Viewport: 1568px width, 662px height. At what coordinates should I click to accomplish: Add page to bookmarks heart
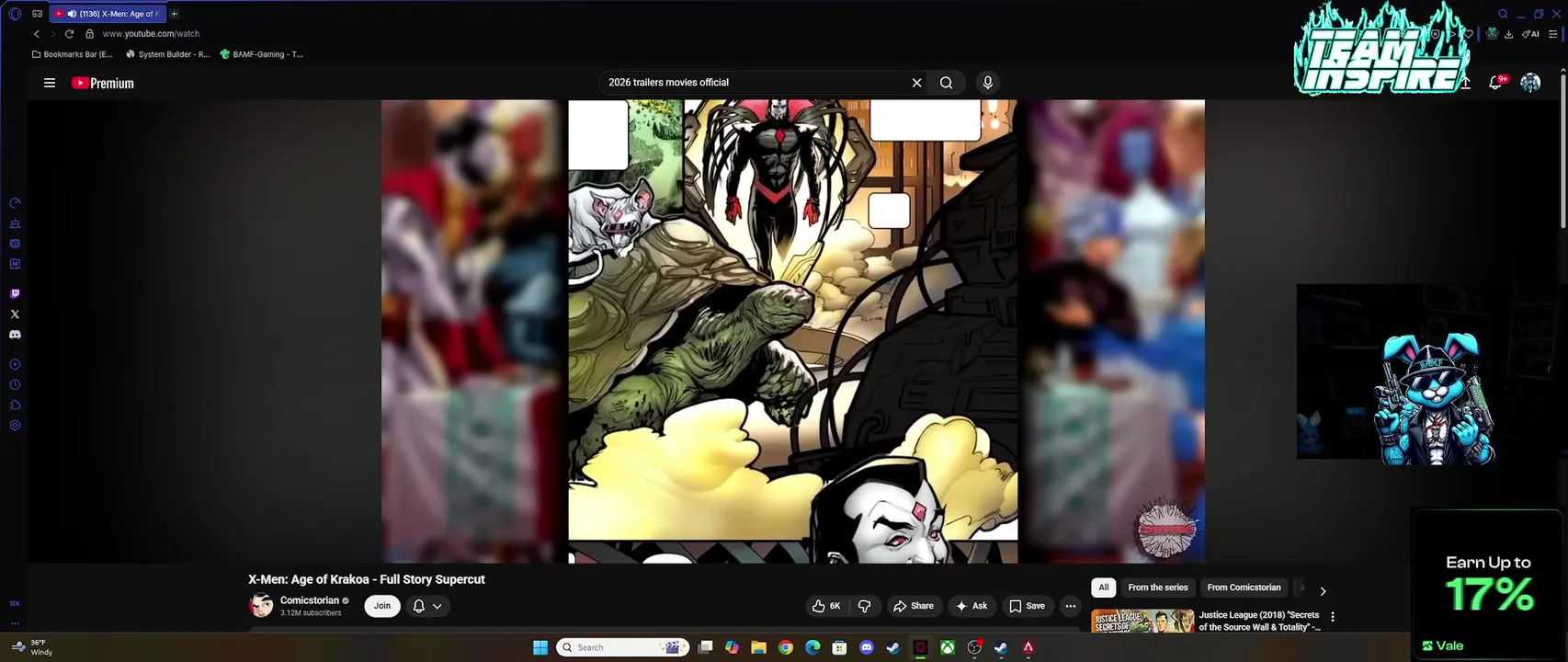[1469, 34]
